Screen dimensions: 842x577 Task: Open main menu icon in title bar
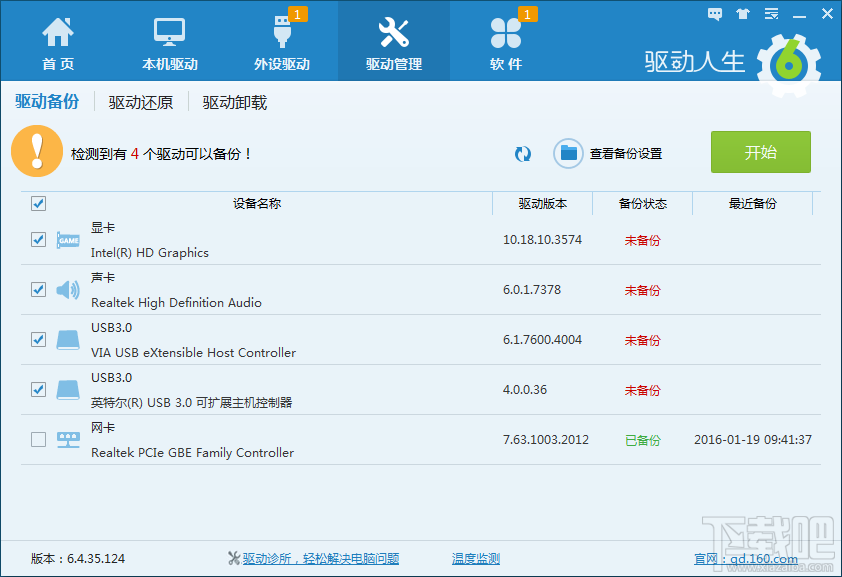point(771,14)
